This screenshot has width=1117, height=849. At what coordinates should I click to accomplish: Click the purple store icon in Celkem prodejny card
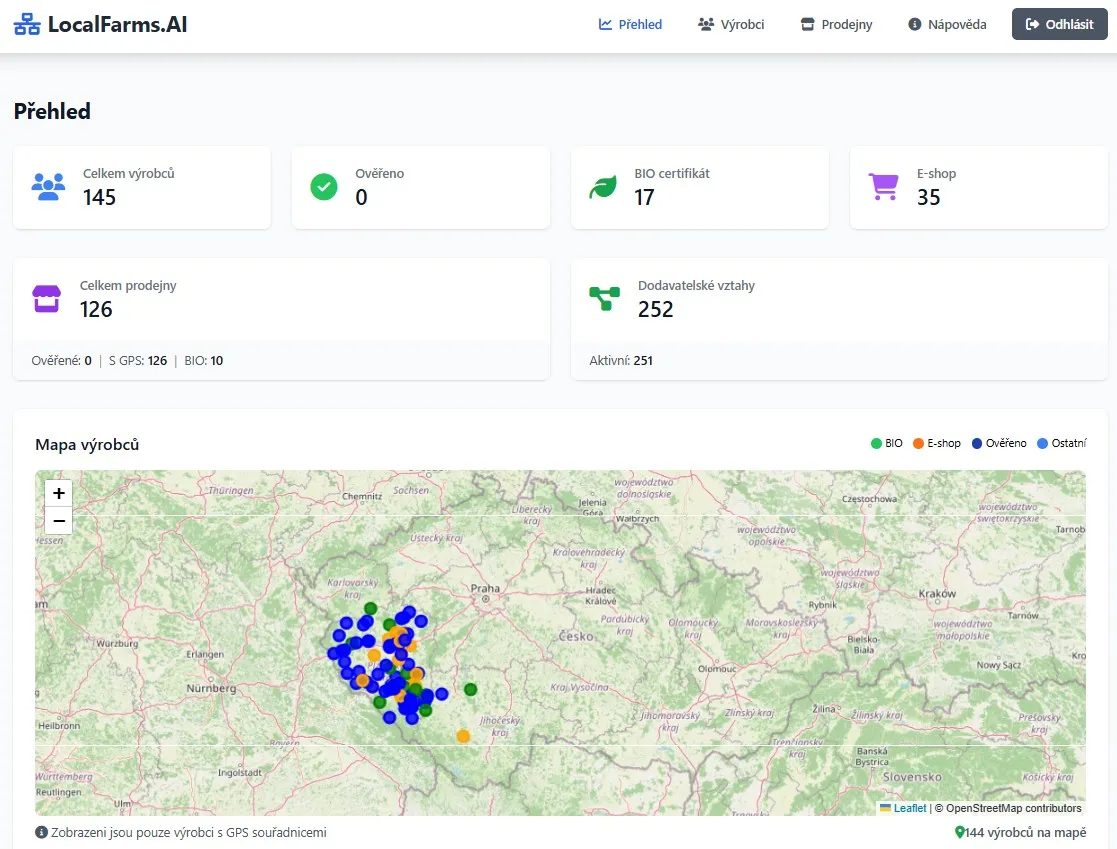[46, 299]
